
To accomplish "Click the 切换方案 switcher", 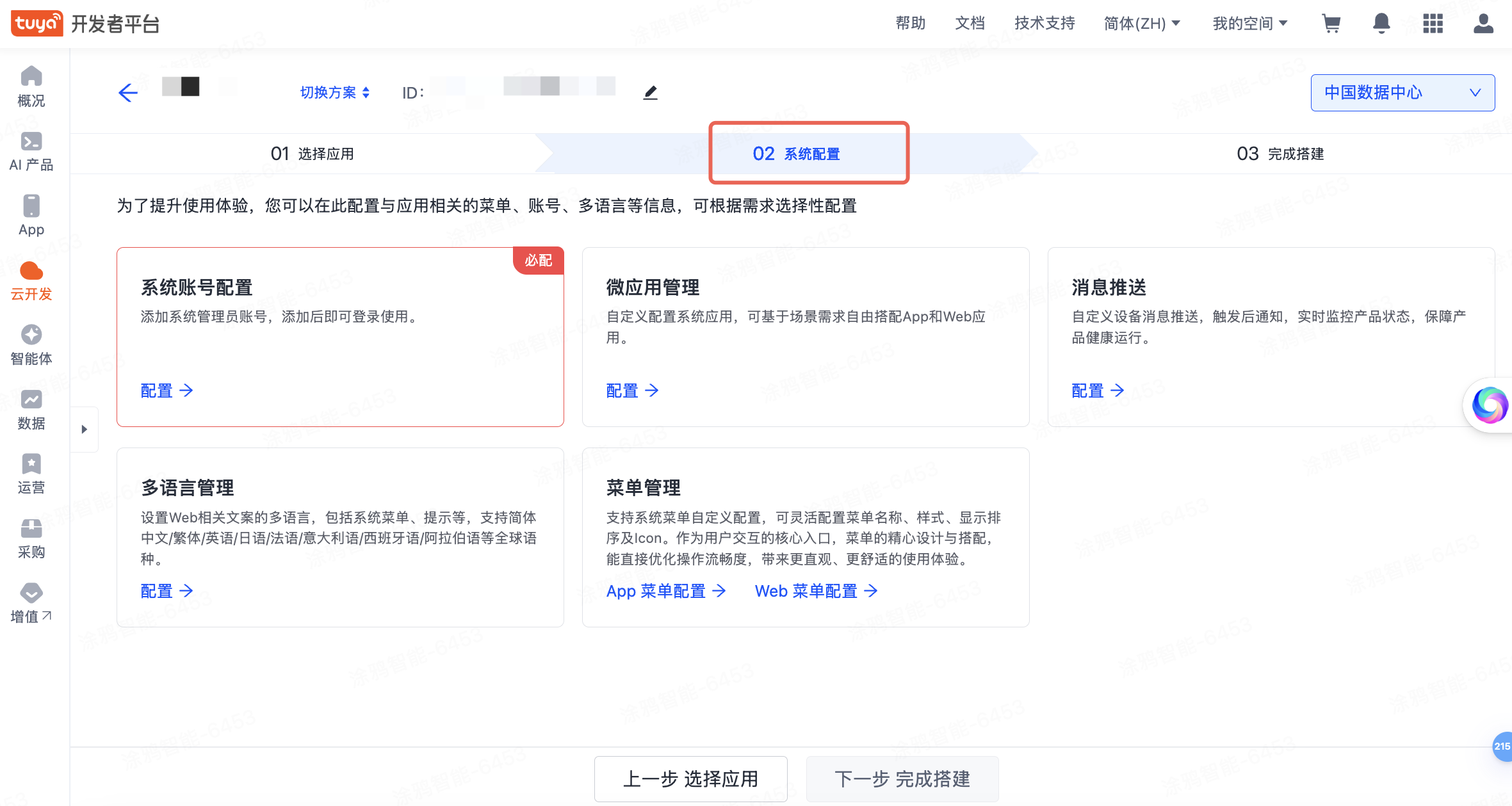I will click(x=334, y=93).
